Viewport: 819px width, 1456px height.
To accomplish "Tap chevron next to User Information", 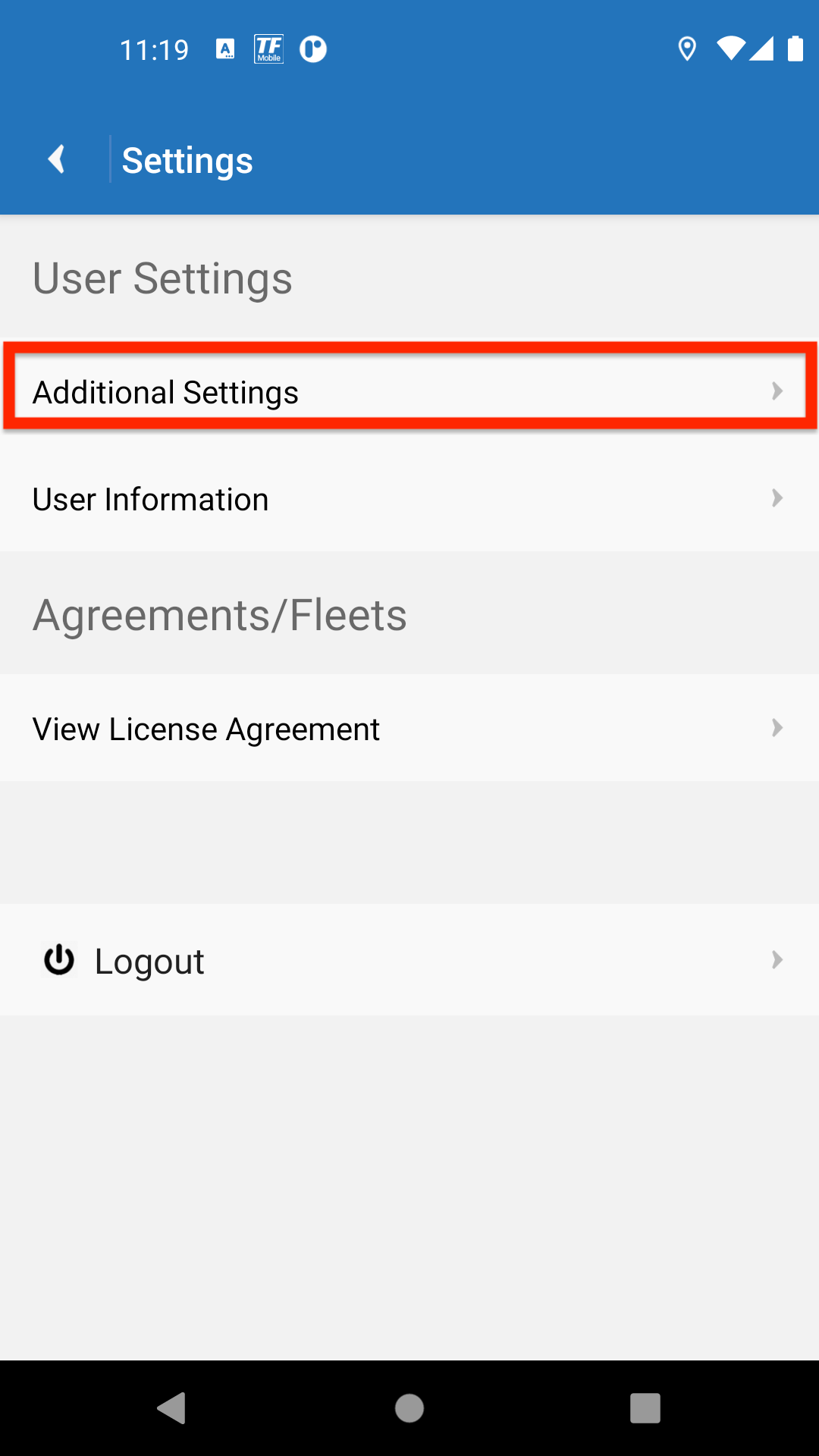I will pos(777,498).
